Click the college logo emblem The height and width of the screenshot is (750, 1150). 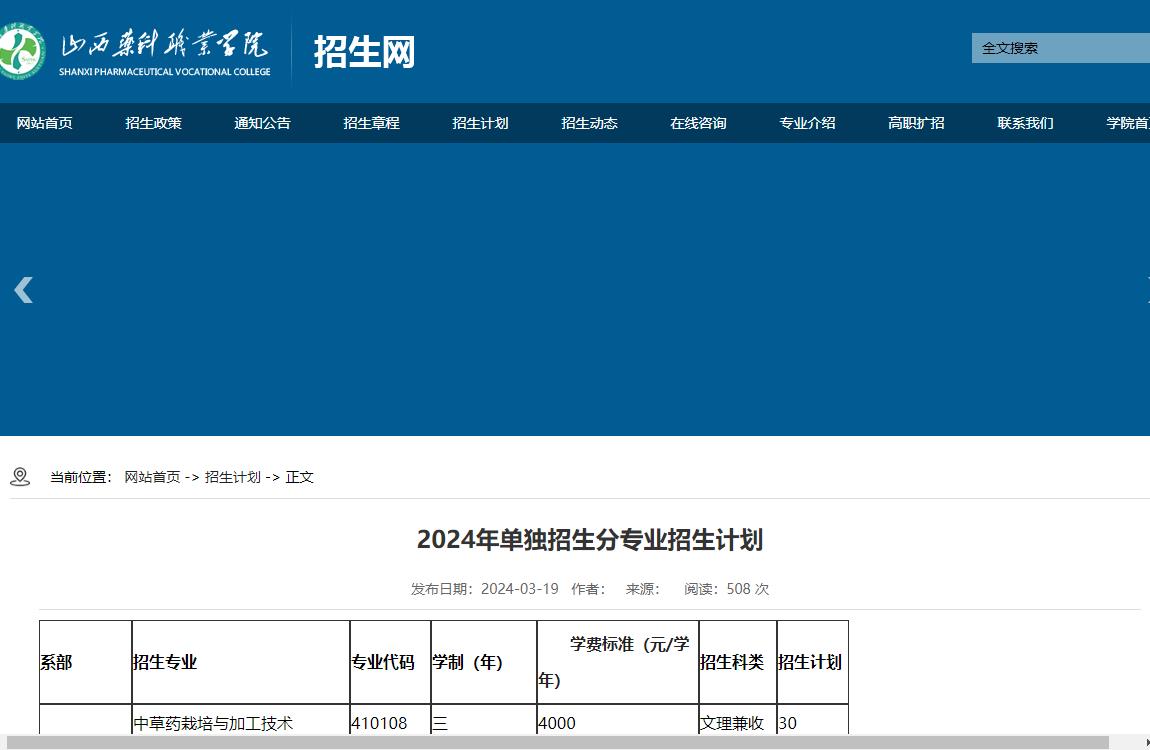(x=21, y=51)
